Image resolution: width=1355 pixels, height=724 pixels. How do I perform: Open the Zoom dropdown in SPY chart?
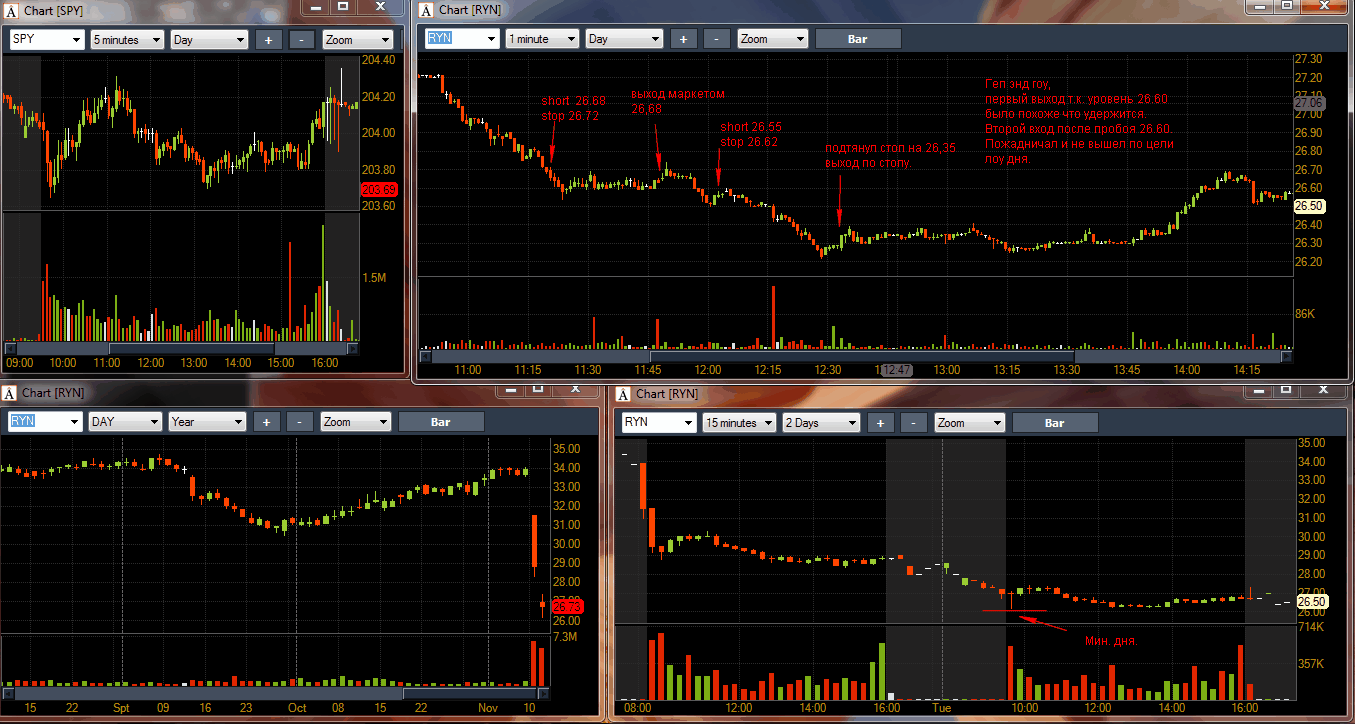click(357, 40)
